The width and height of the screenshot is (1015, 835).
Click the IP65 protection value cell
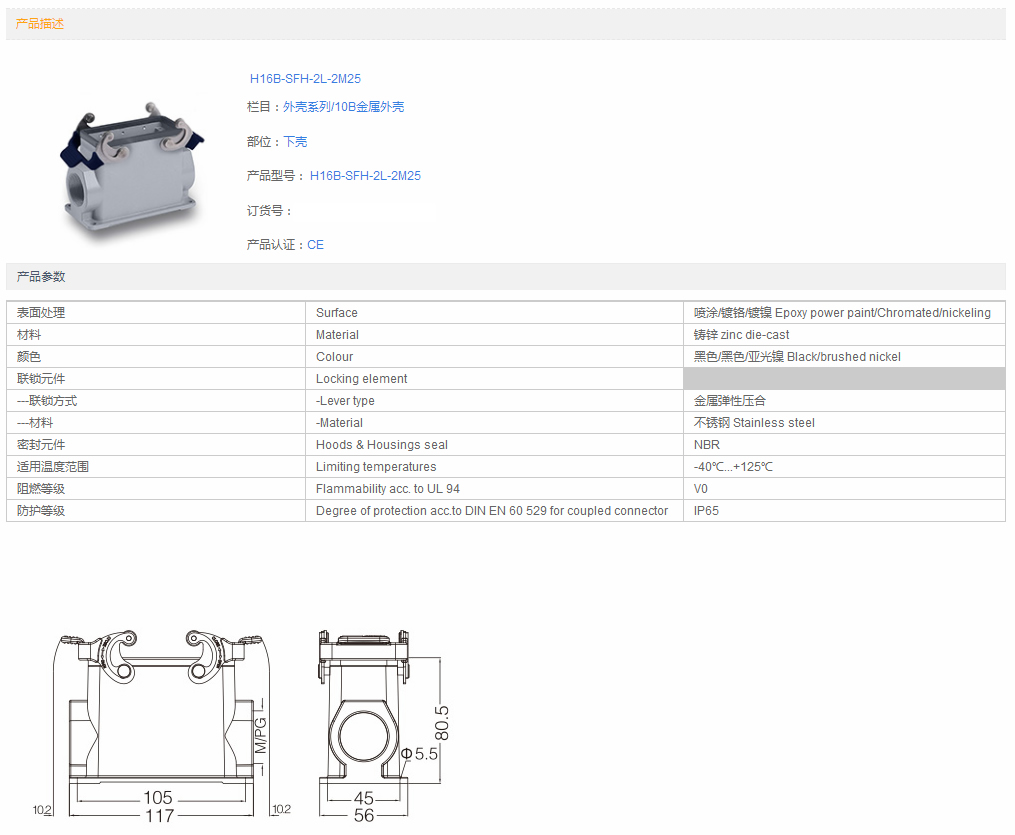pyautogui.click(x=706, y=511)
